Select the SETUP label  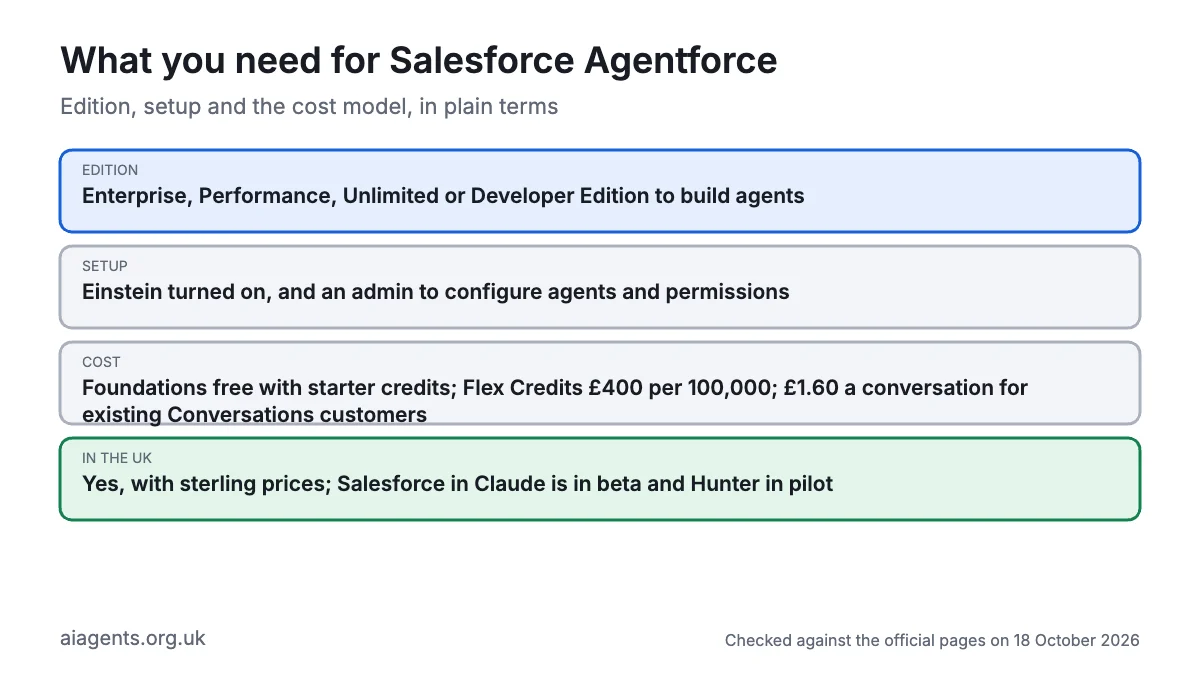pyautogui.click(x=105, y=266)
